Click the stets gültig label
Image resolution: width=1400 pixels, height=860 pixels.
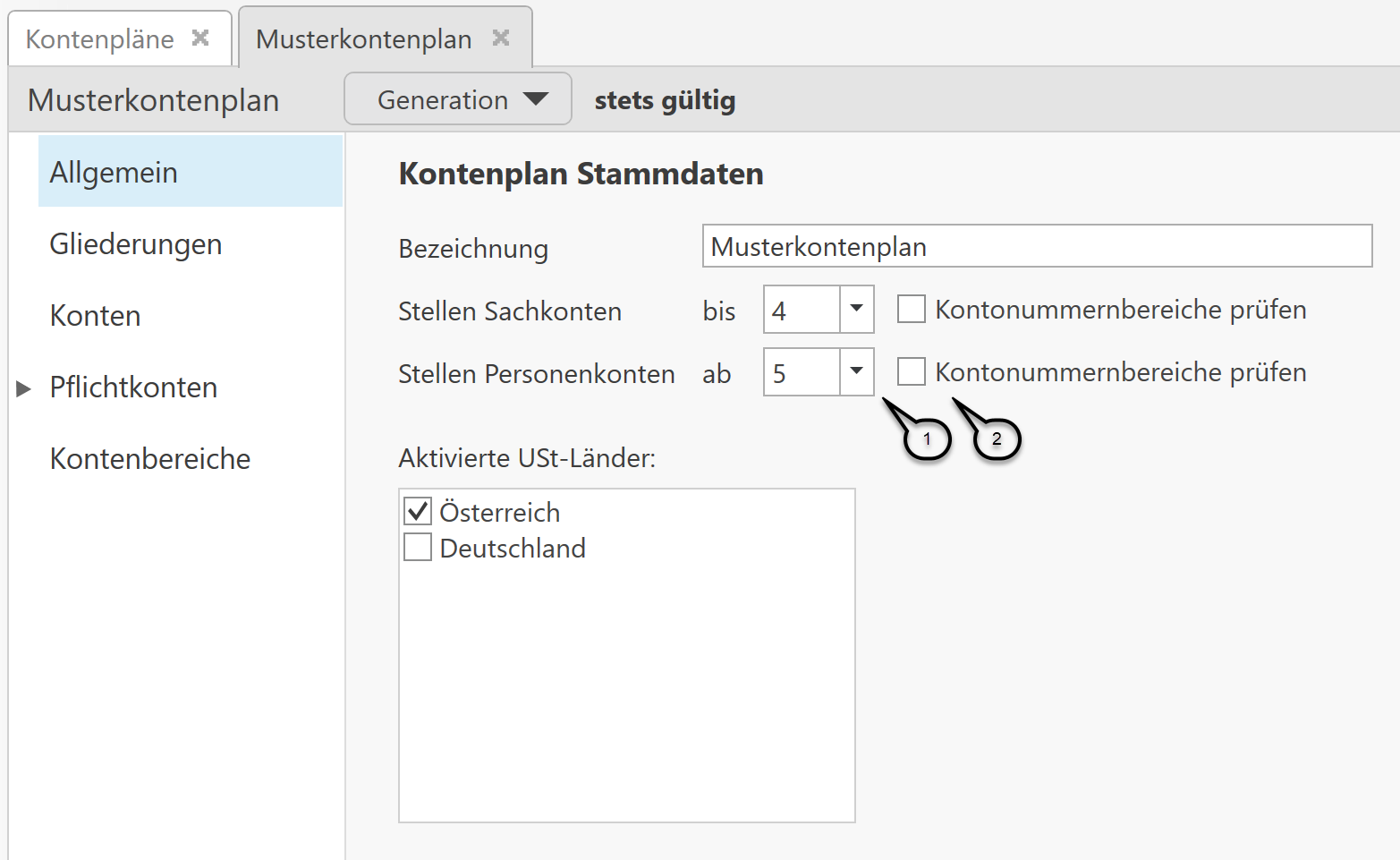(x=664, y=99)
